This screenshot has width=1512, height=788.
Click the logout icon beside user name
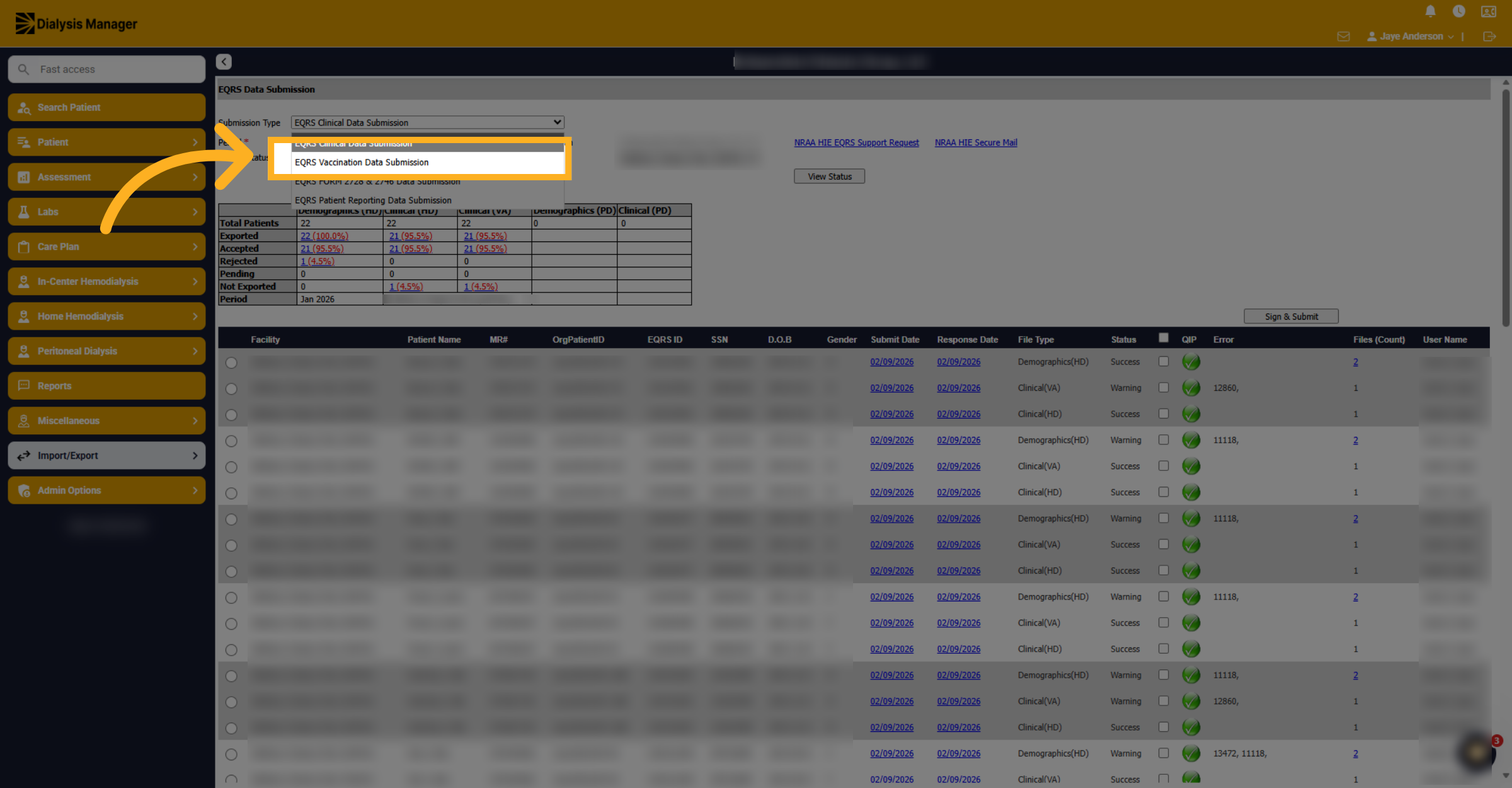coord(1489,37)
